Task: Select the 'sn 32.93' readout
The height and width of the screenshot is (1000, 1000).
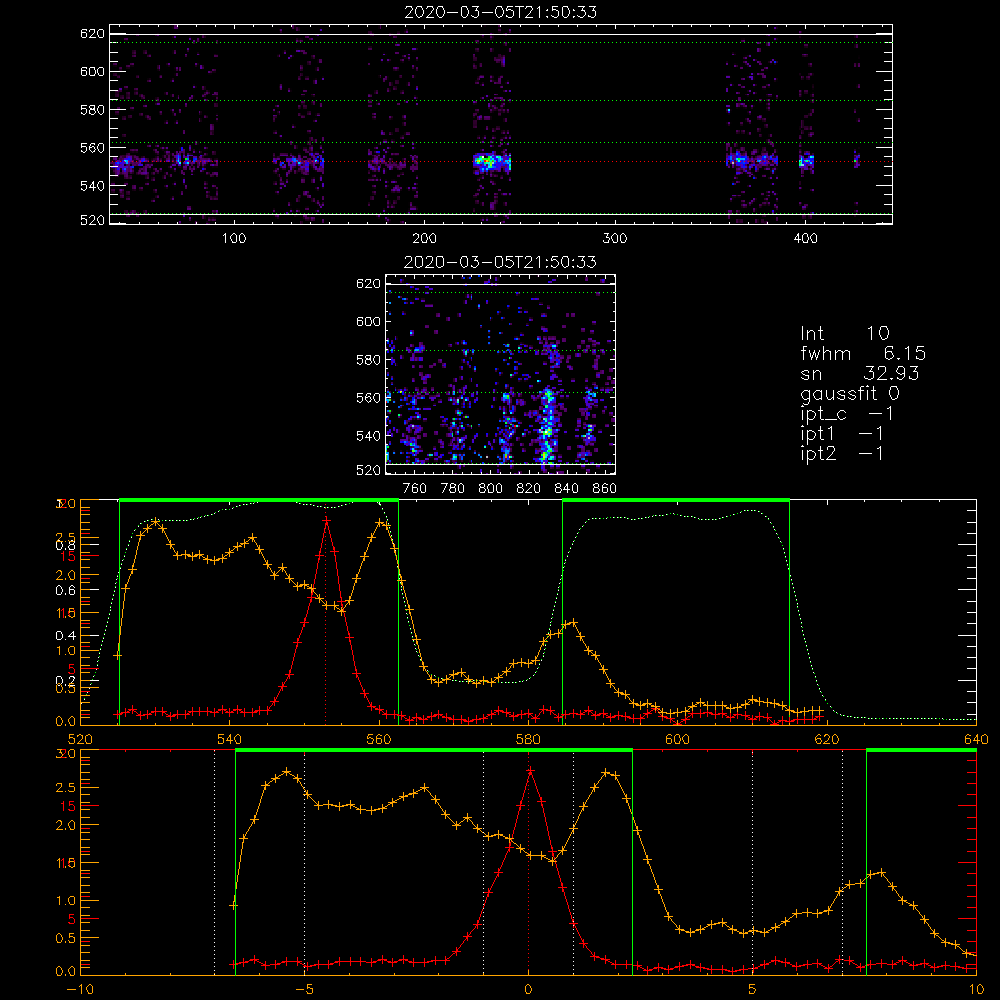Action: (x=860, y=373)
